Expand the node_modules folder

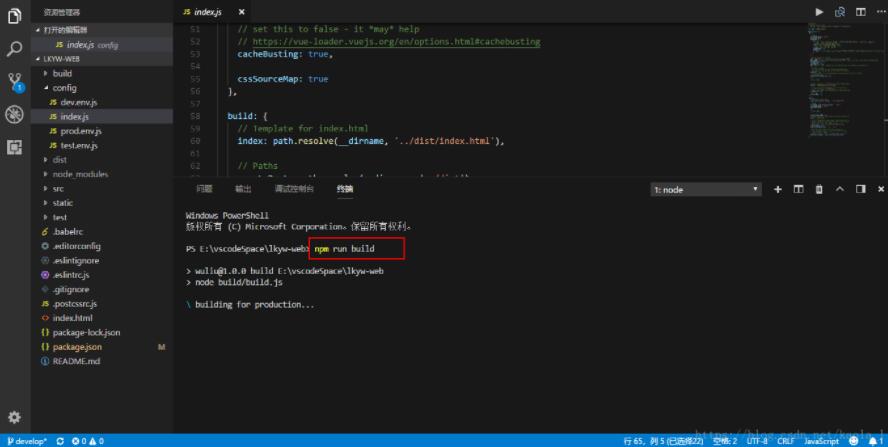pos(102,174)
